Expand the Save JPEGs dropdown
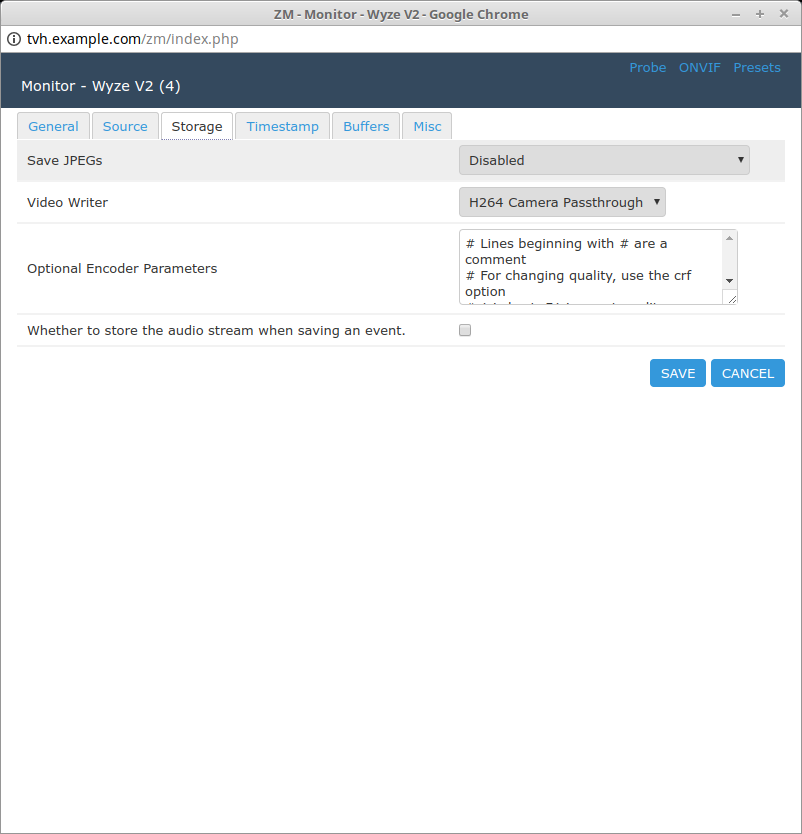This screenshot has width=802, height=834. (604, 160)
